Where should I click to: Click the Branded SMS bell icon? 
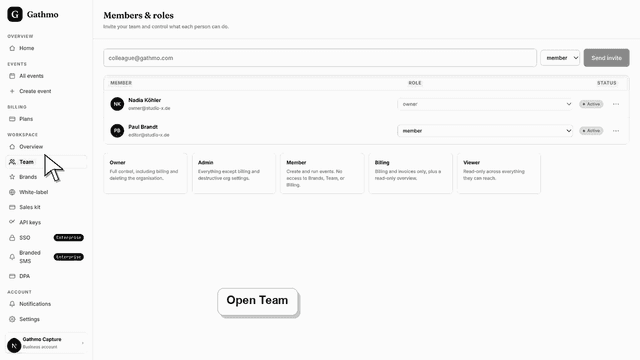point(12,257)
